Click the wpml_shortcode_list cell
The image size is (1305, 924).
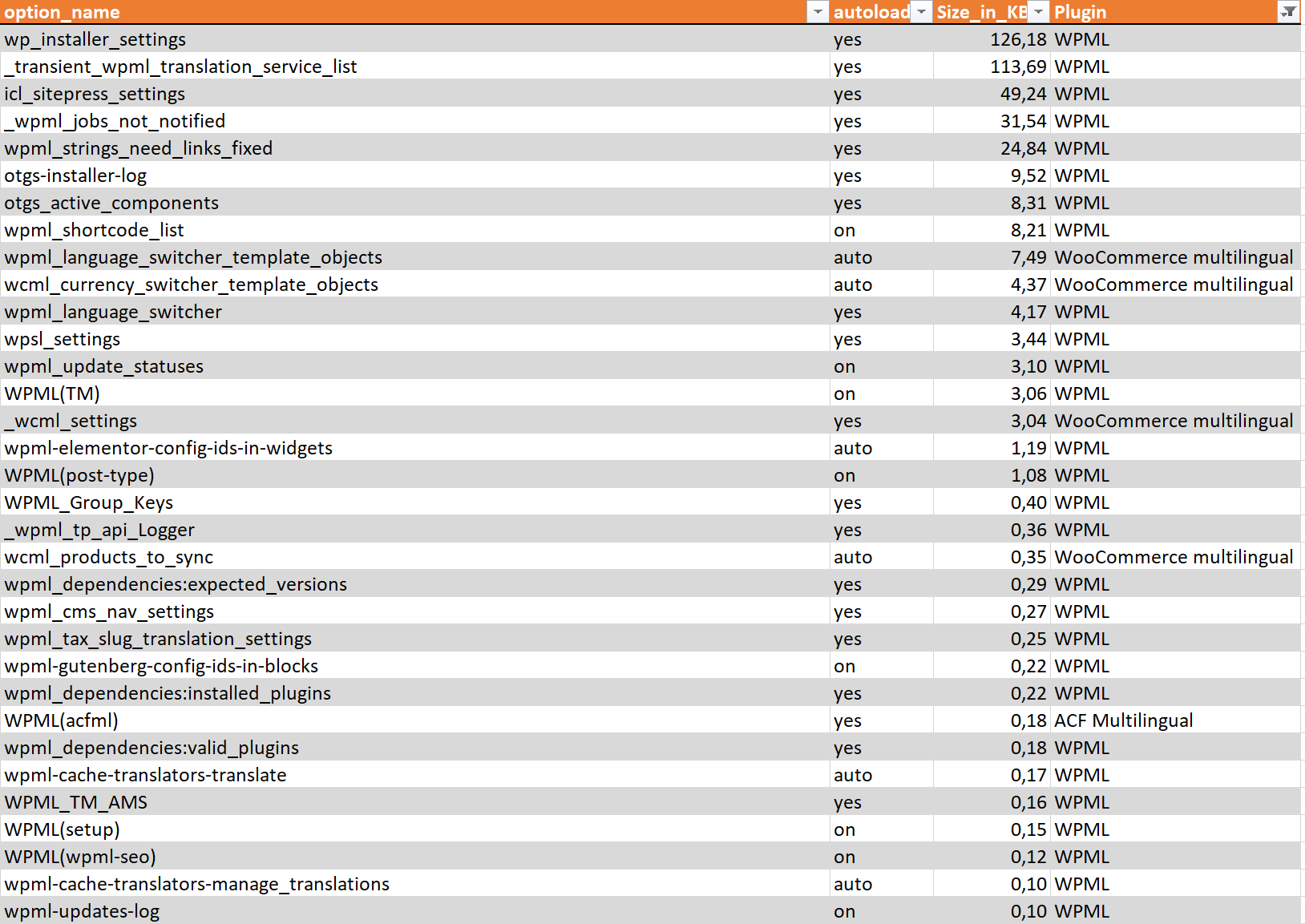coord(415,230)
